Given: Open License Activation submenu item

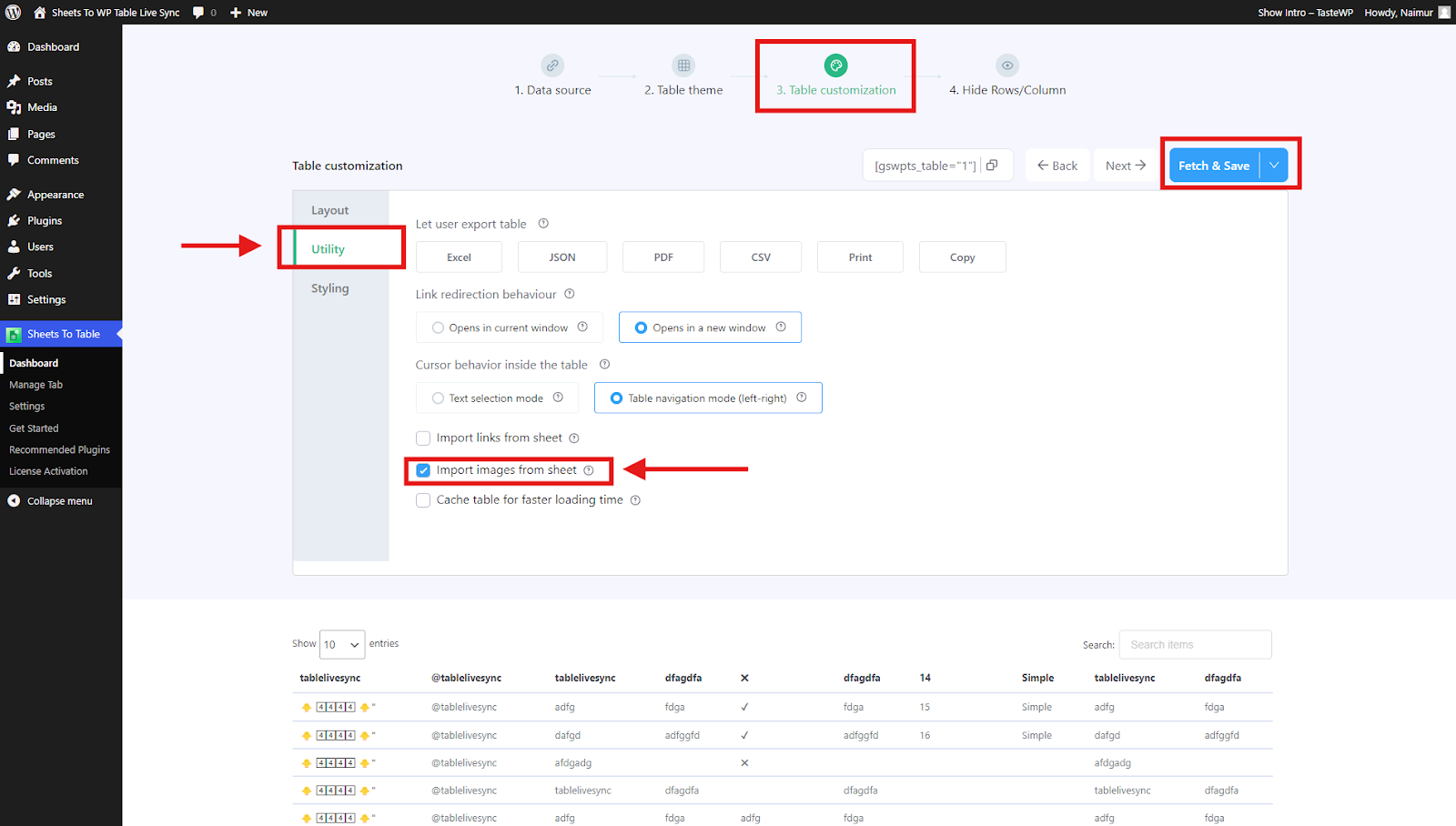Looking at the screenshot, I should point(48,471).
